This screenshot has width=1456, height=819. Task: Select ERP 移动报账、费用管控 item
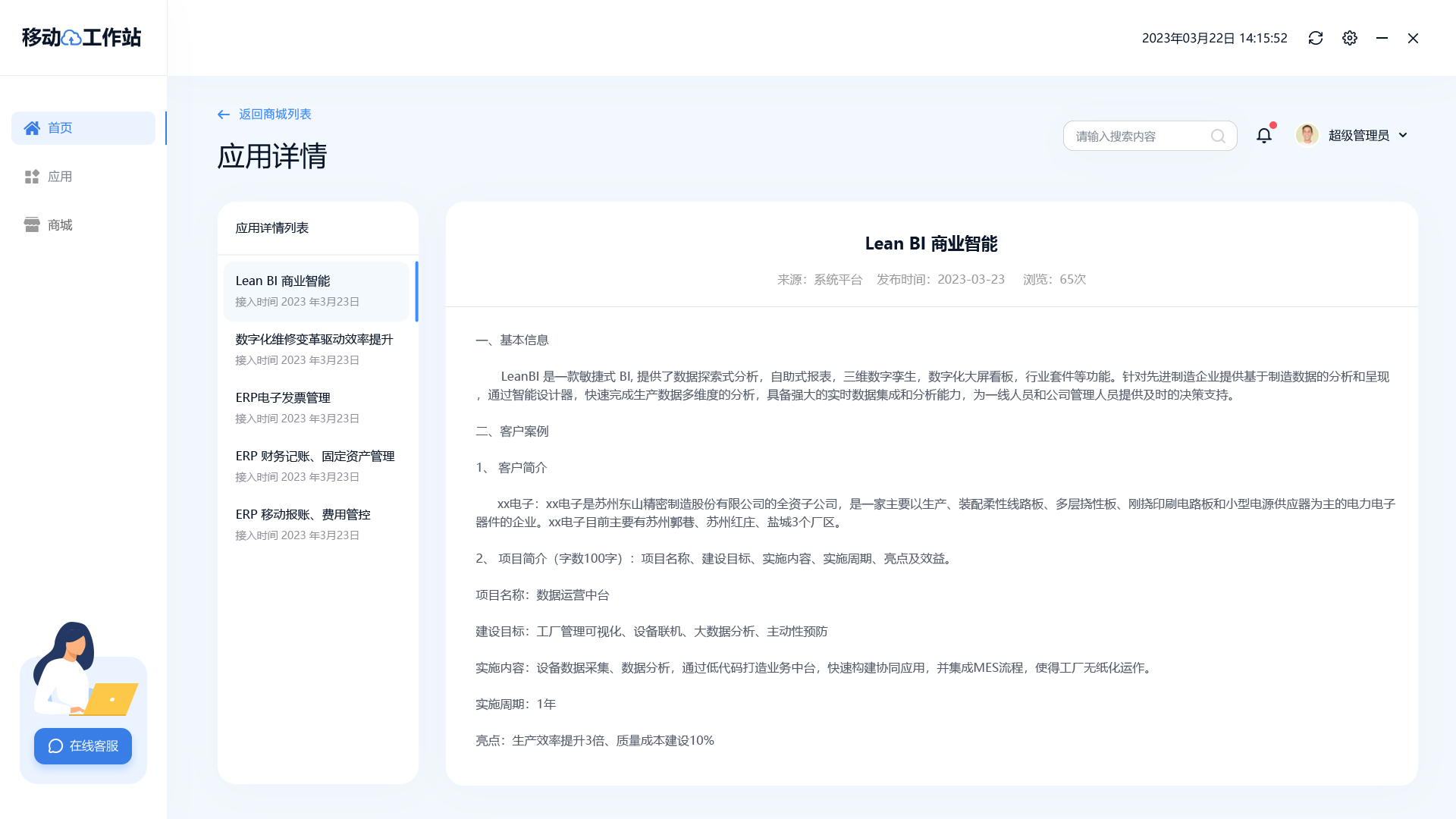tap(316, 525)
